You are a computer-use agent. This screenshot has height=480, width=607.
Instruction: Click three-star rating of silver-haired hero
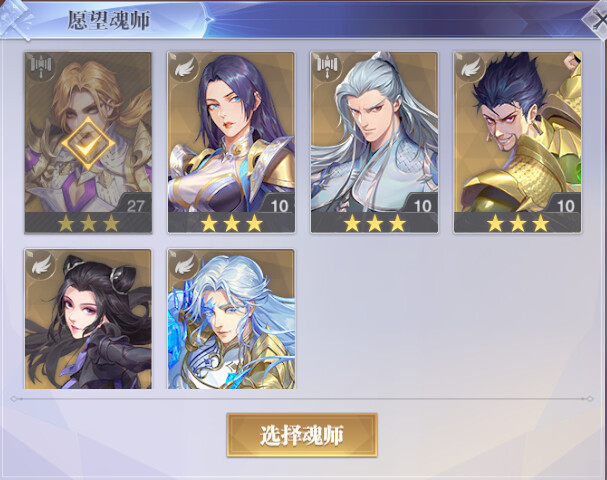click(375, 223)
